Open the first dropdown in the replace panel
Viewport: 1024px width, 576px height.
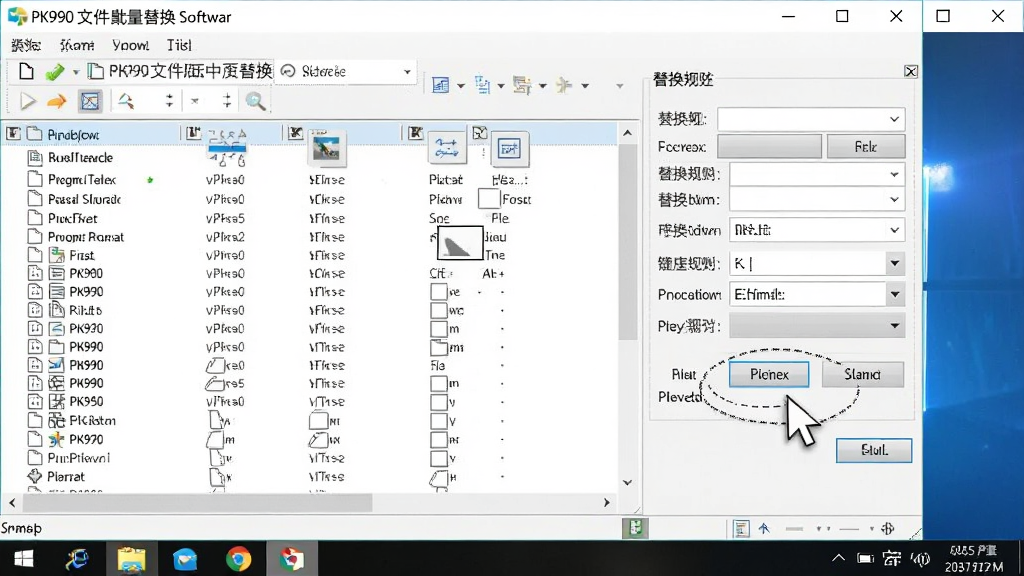coord(894,120)
